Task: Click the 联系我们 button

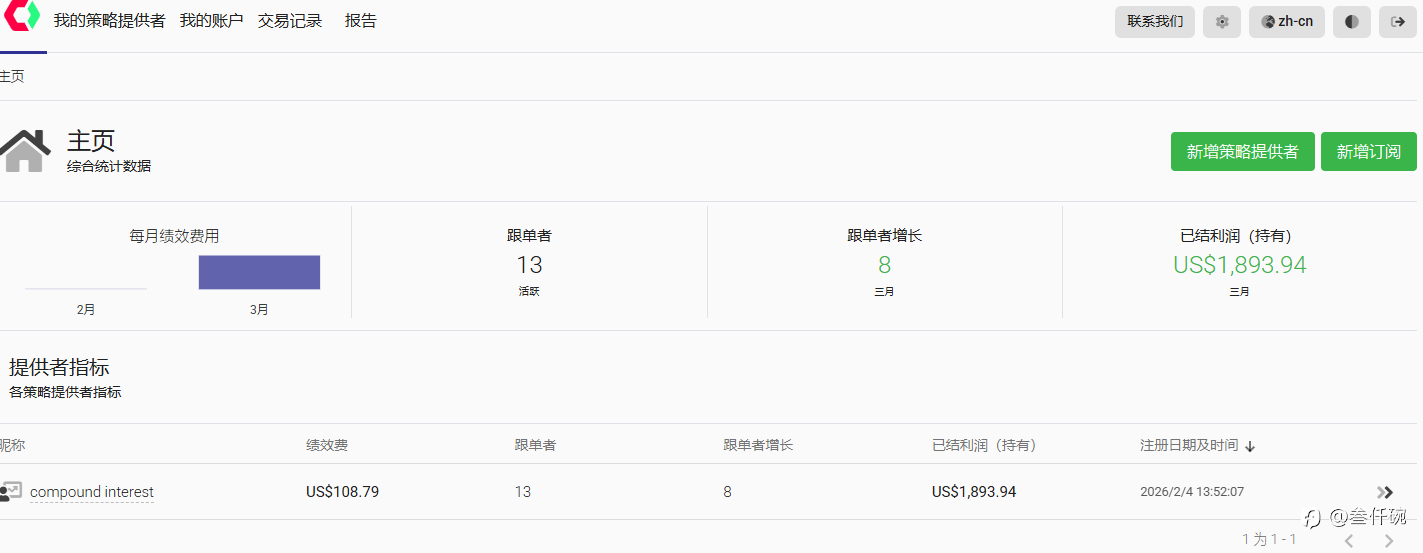Action: pos(1155,22)
